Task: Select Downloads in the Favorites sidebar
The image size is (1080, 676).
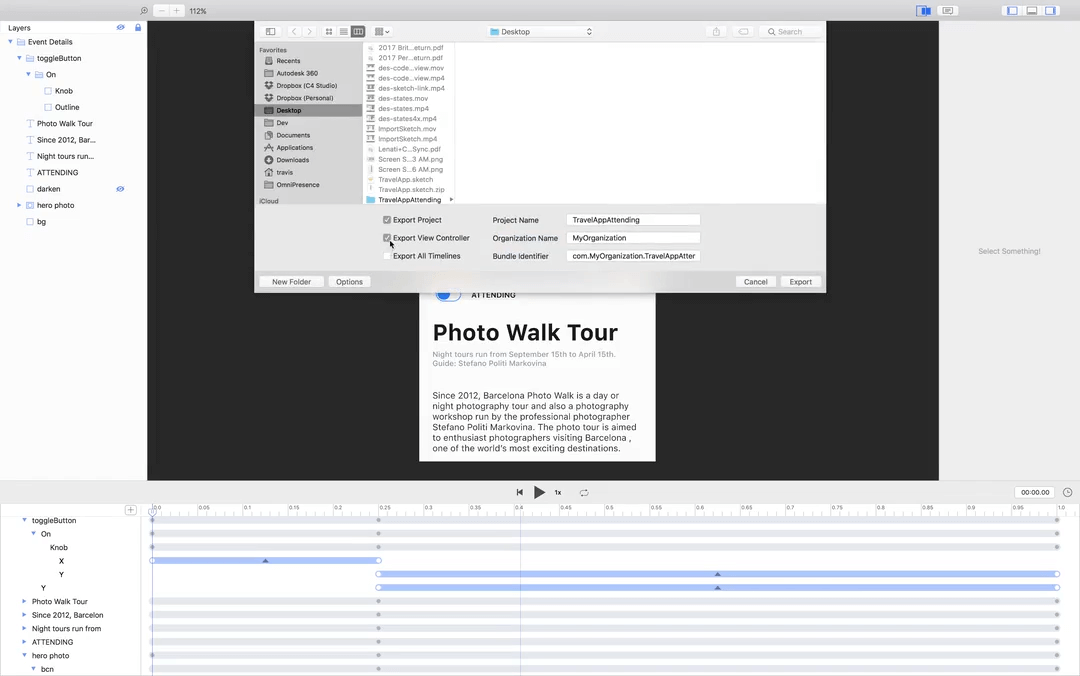Action: pyautogui.click(x=292, y=160)
